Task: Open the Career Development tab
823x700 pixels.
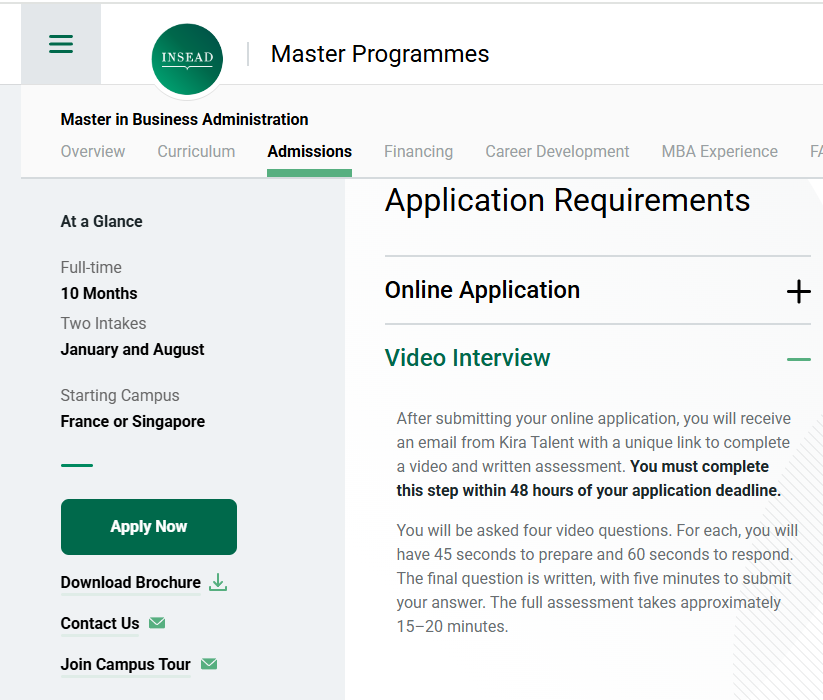Action: pos(557,152)
